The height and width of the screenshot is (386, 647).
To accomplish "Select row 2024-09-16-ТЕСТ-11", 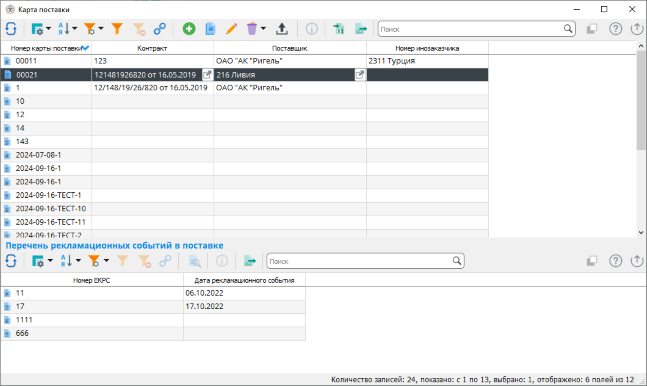I will [x=244, y=222].
